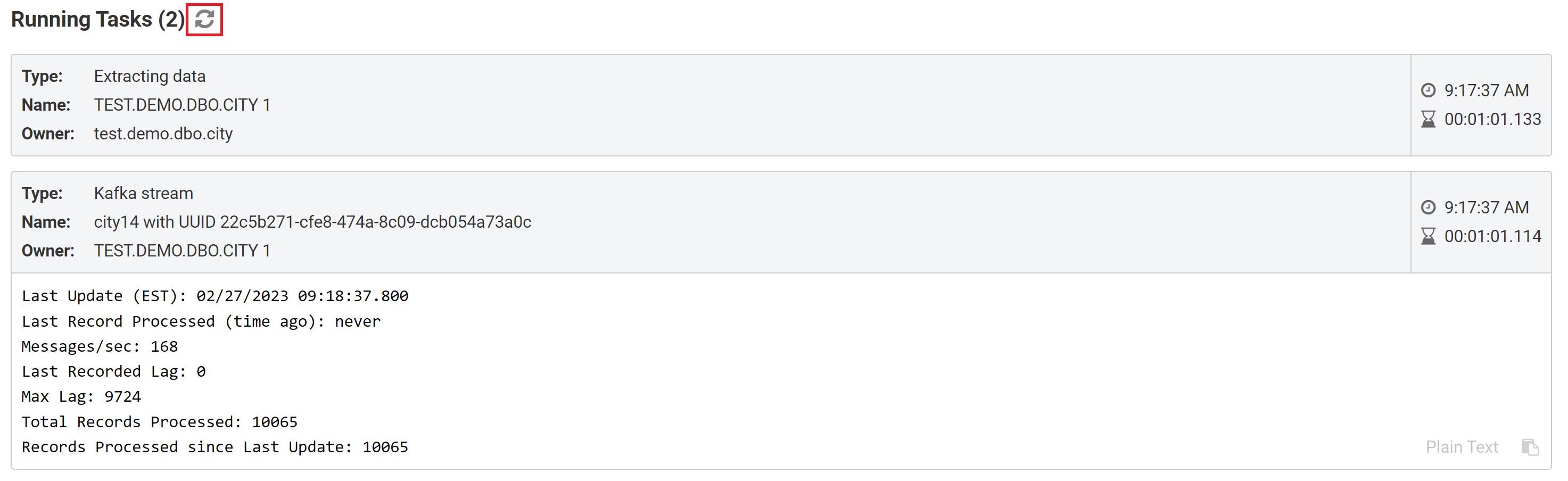Screen dimensions: 1568x481
Task: Click the hourglass icon beside 00:01:01.114
Action: point(1428,236)
